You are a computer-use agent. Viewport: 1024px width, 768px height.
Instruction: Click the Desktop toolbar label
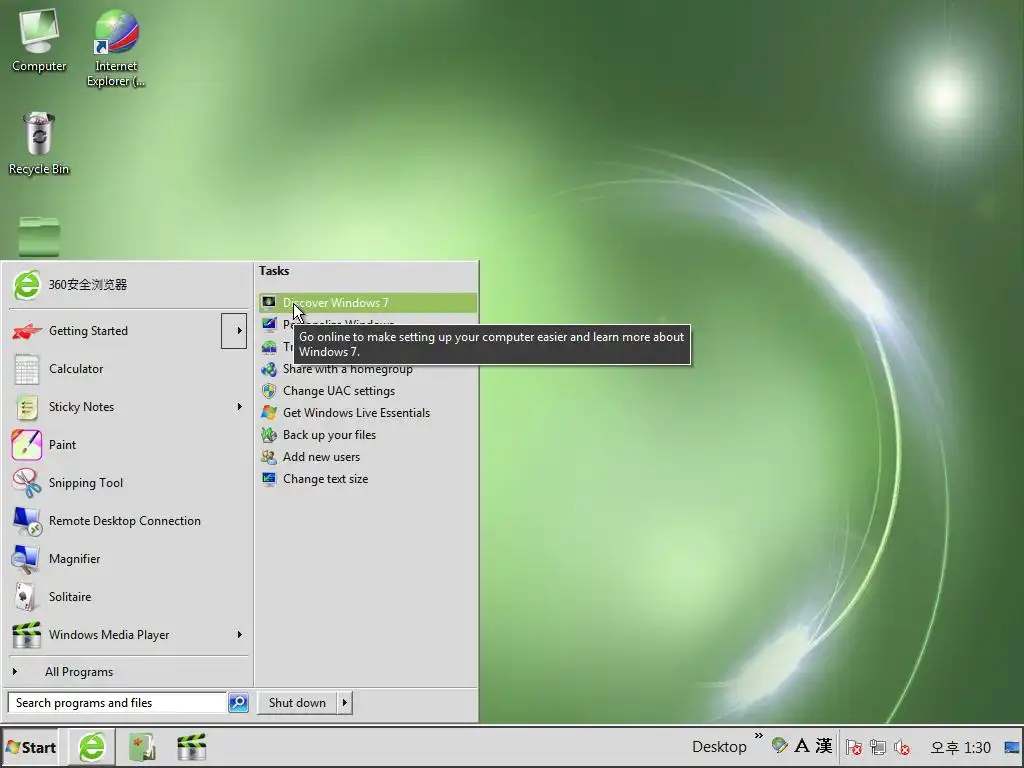(x=719, y=747)
